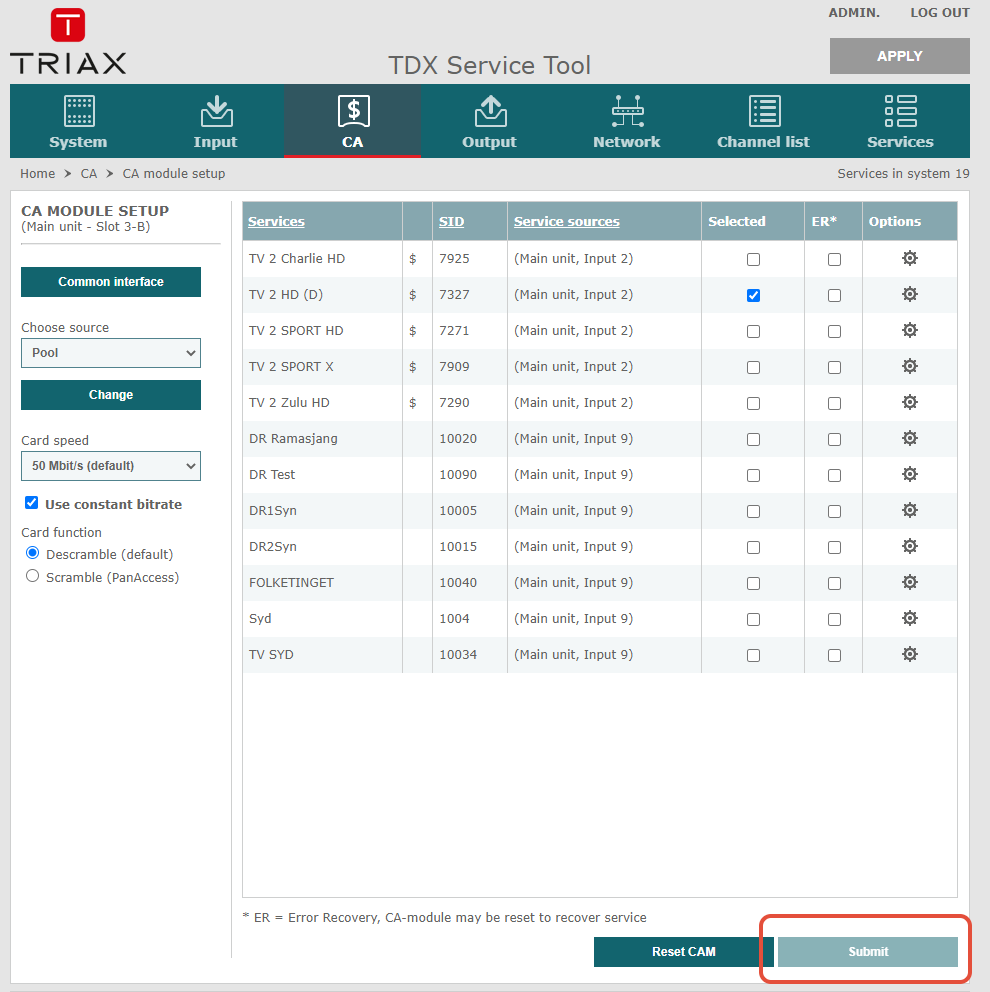Screen dimensions: 990x992
Task: Enable error recovery for Syd service
Action: pos(834,620)
